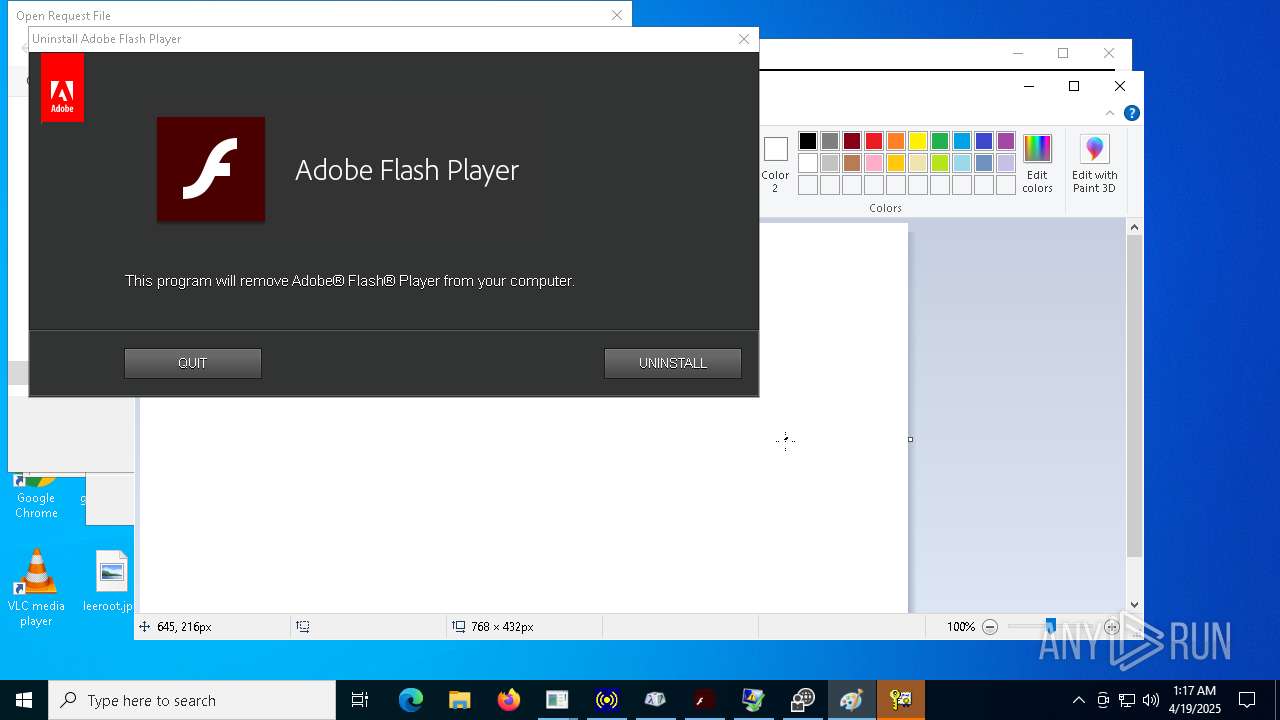Open Edit colors in Paint
1280x720 pixels.
coord(1037,164)
